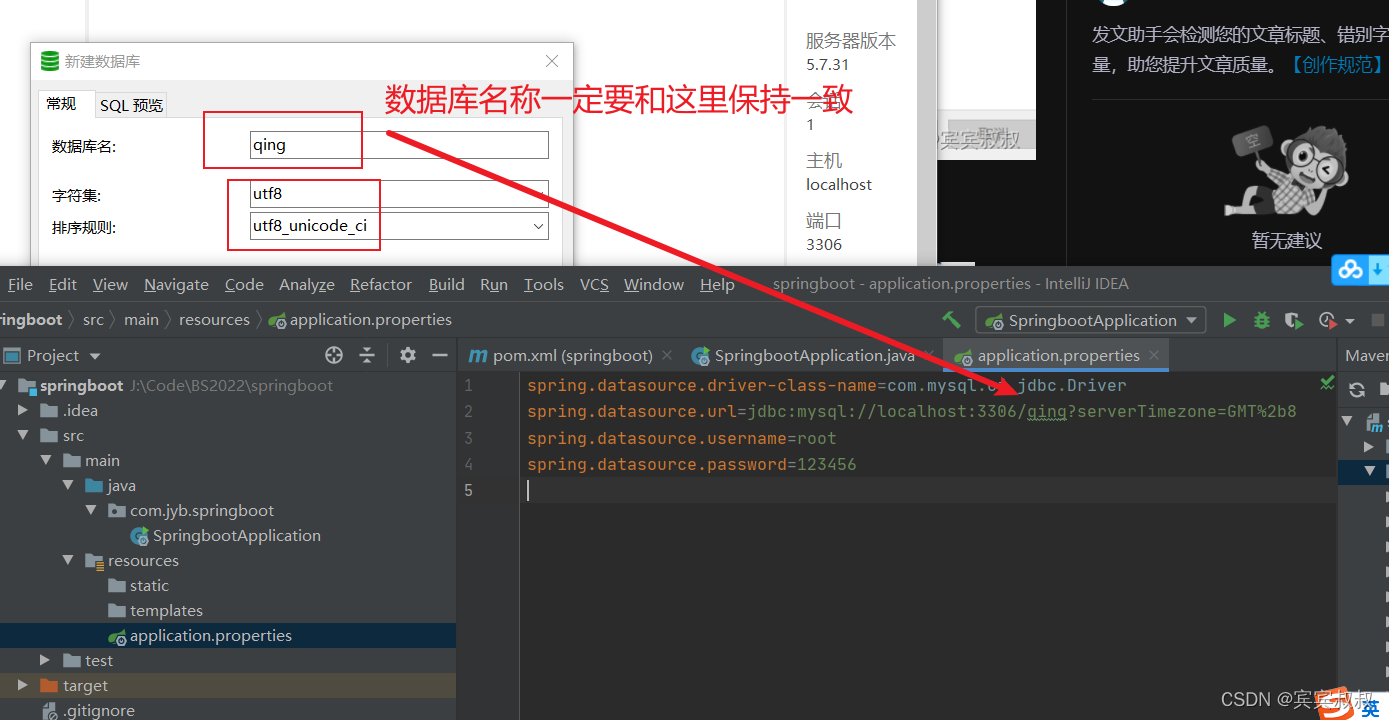Click locate-file crosshair icon in Project panel
Viewport: 1389px width, 720px height.
click(334, 355)
